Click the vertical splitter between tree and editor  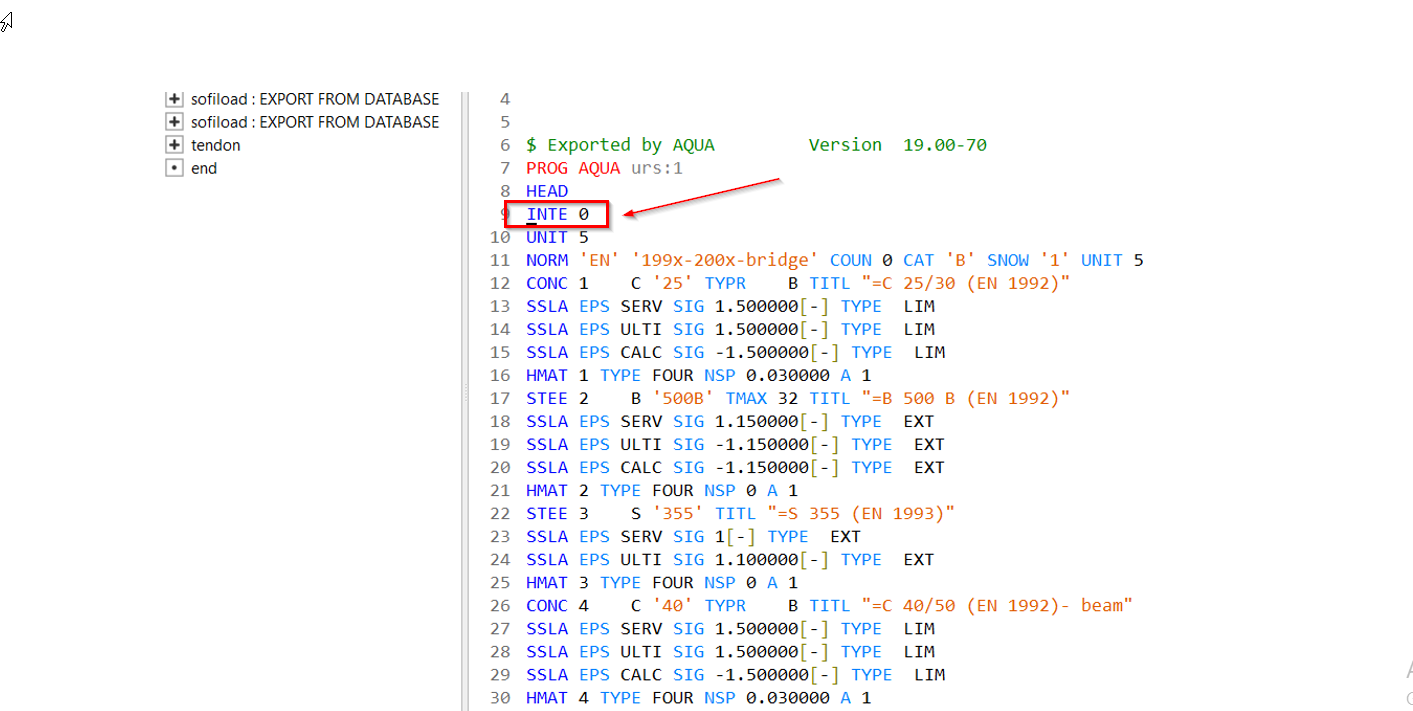click(x=464, y=400)
